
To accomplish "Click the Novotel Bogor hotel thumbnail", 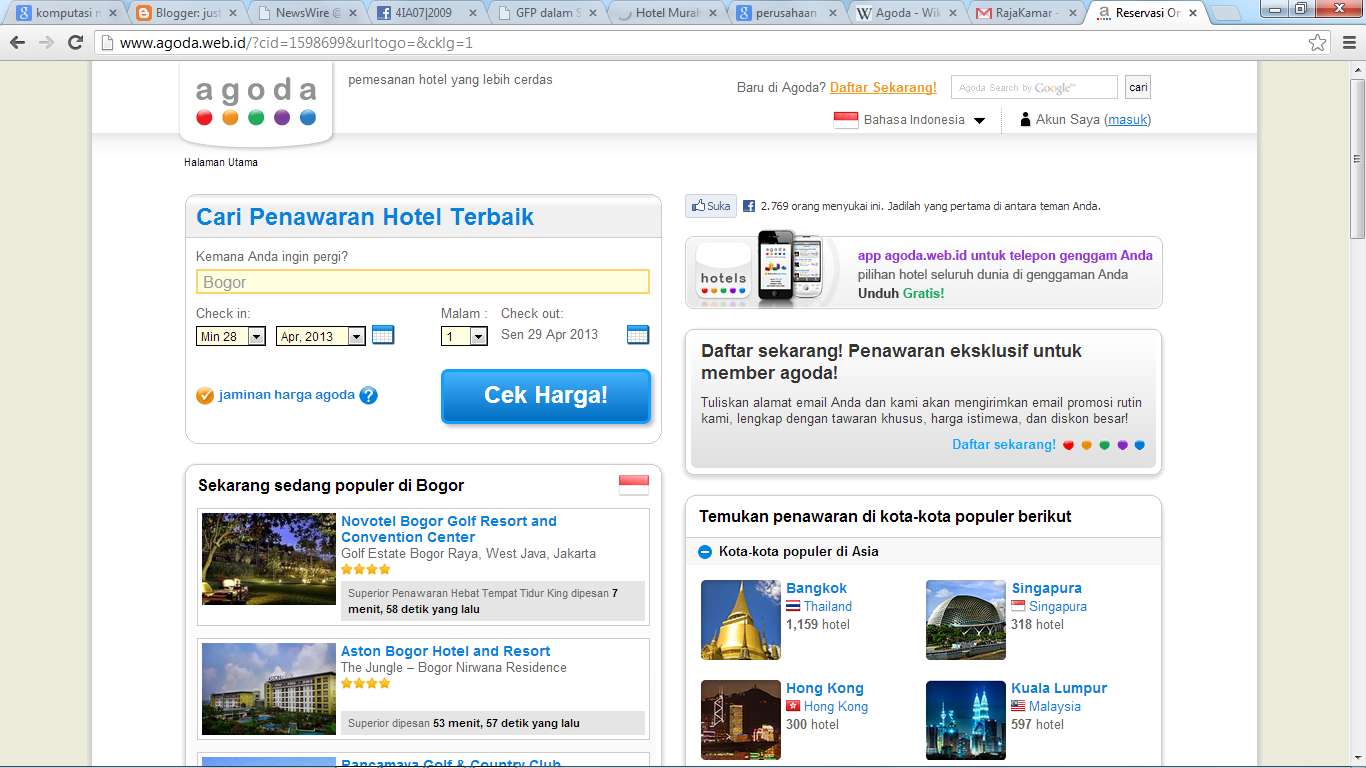I will coord(269,559).
